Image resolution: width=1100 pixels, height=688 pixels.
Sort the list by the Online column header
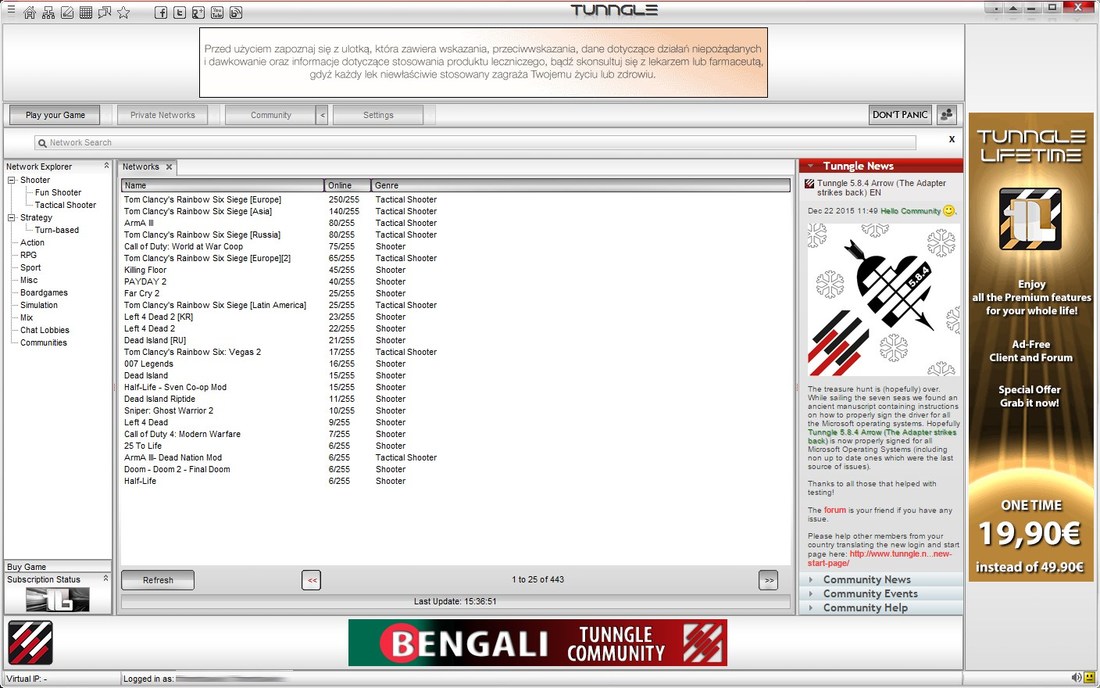347,186
